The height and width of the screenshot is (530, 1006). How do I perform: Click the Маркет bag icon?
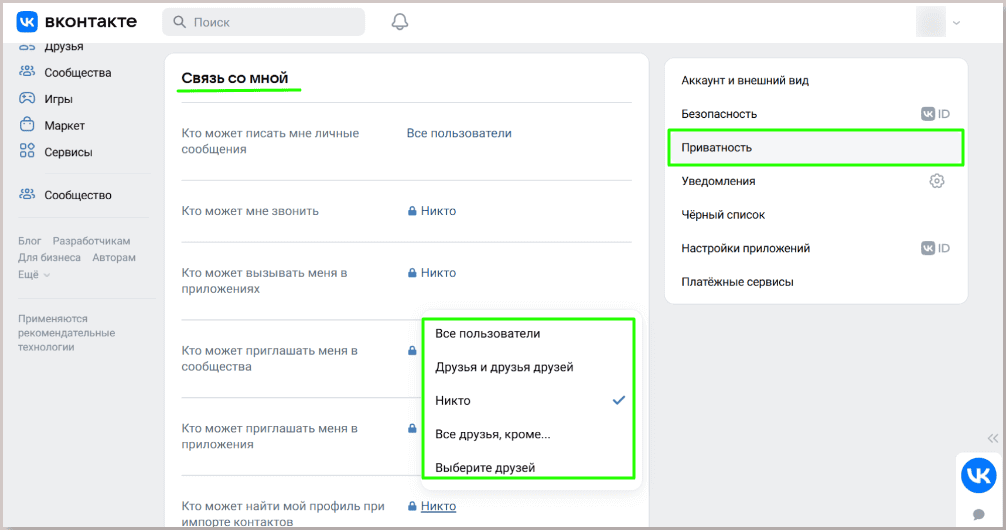coord(27,124)
